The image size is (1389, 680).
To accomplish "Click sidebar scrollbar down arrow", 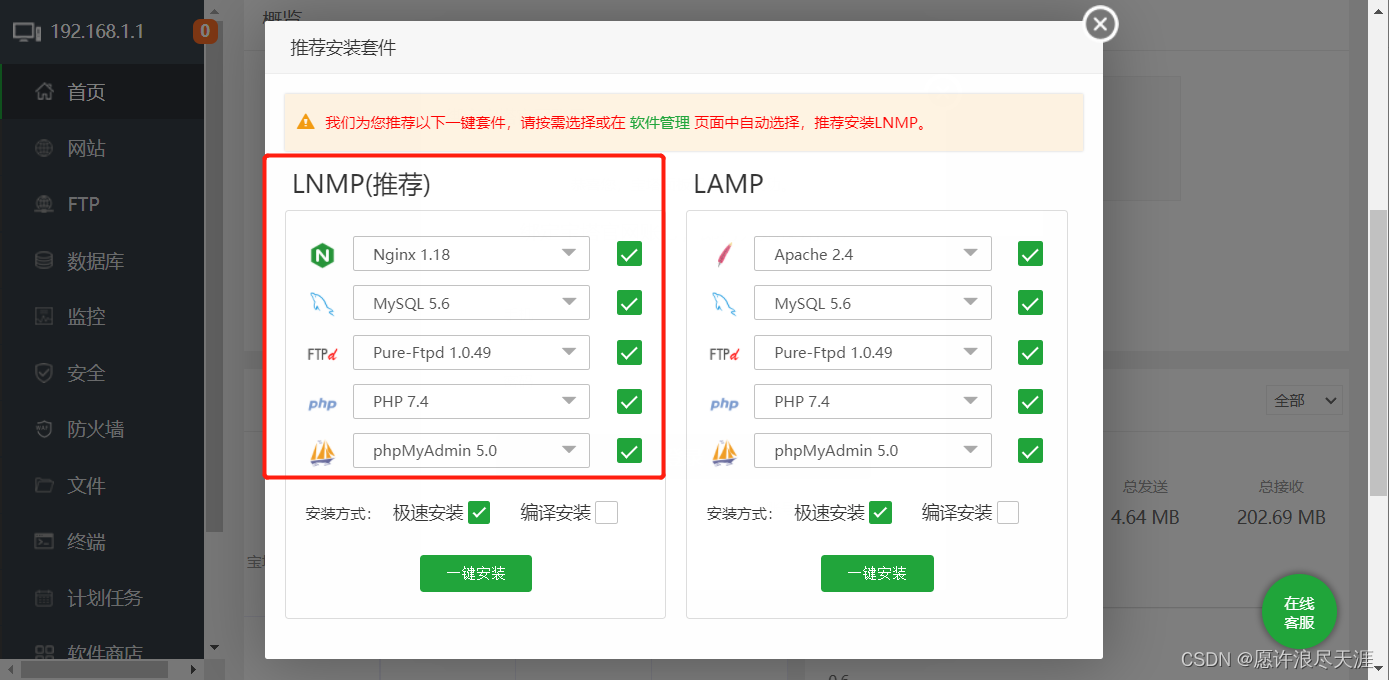I will [213, 648].
